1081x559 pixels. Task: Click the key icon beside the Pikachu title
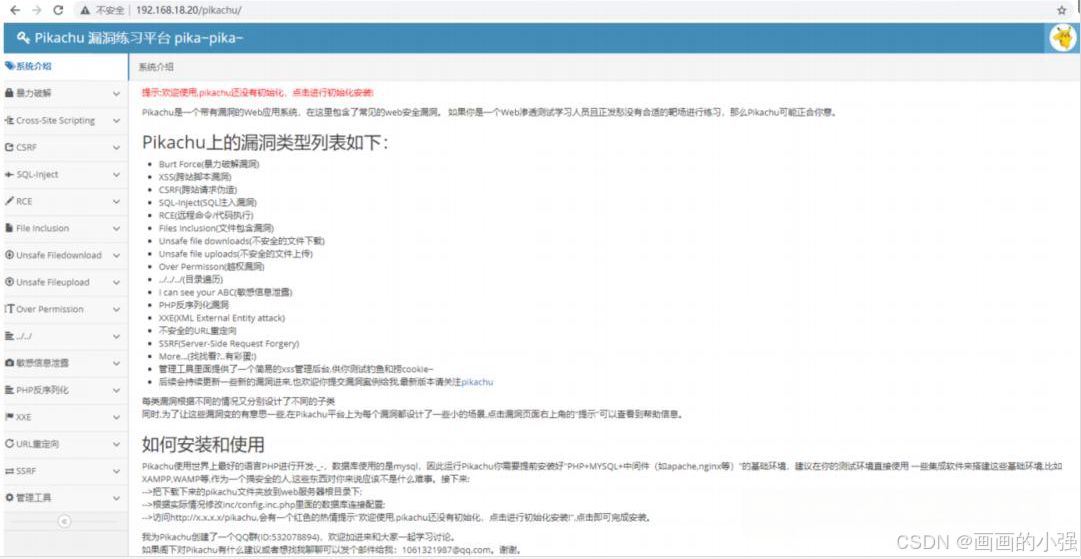23,37
